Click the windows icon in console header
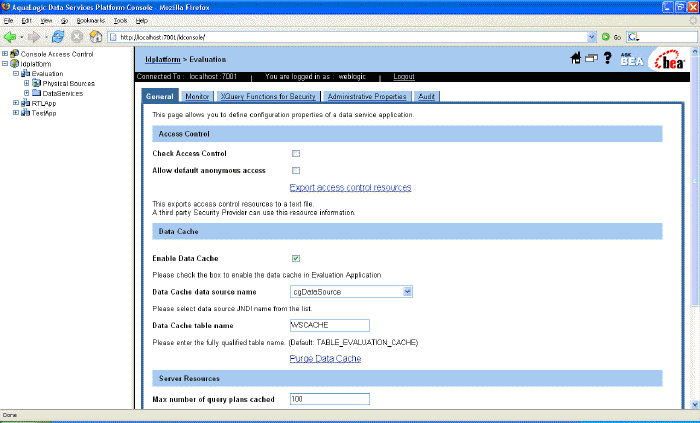700x423 pixels. tap(591, 58)
